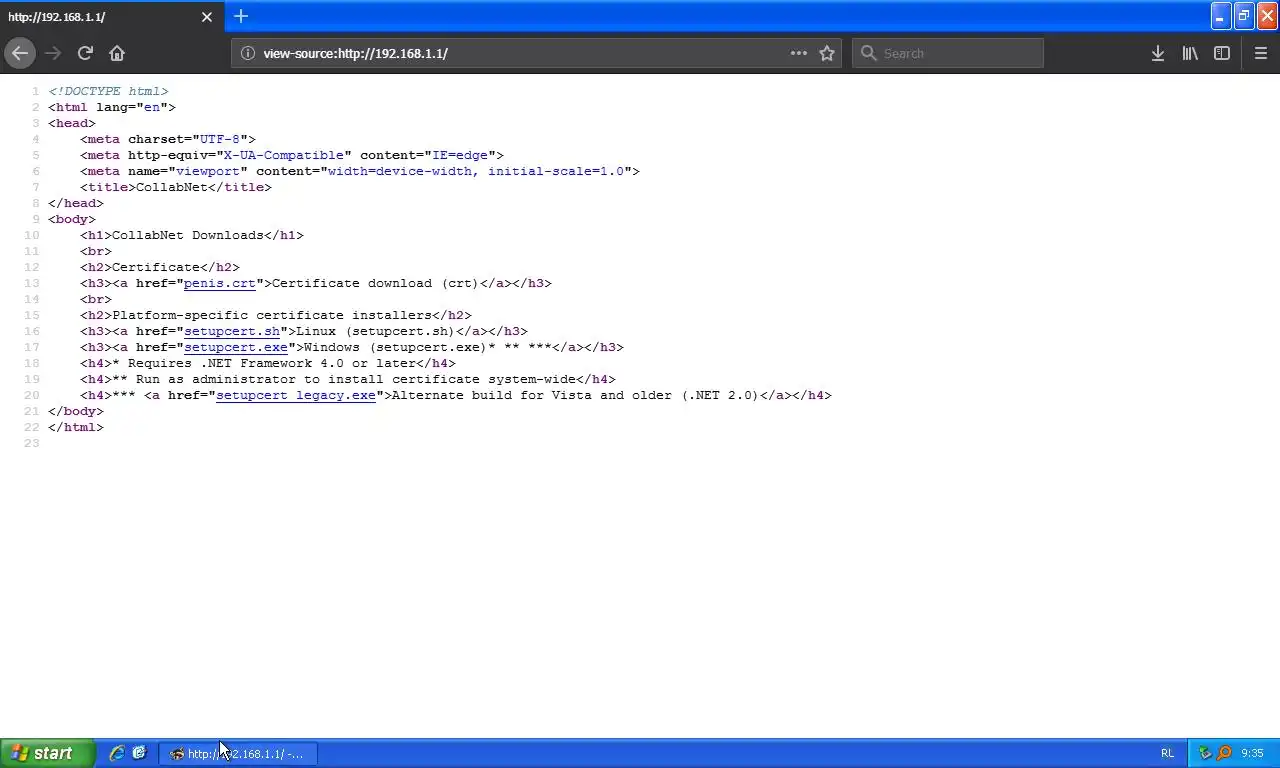Go back with the back arrow button
The width and height of the screenshot is (1280, 768).
(20, 53)
